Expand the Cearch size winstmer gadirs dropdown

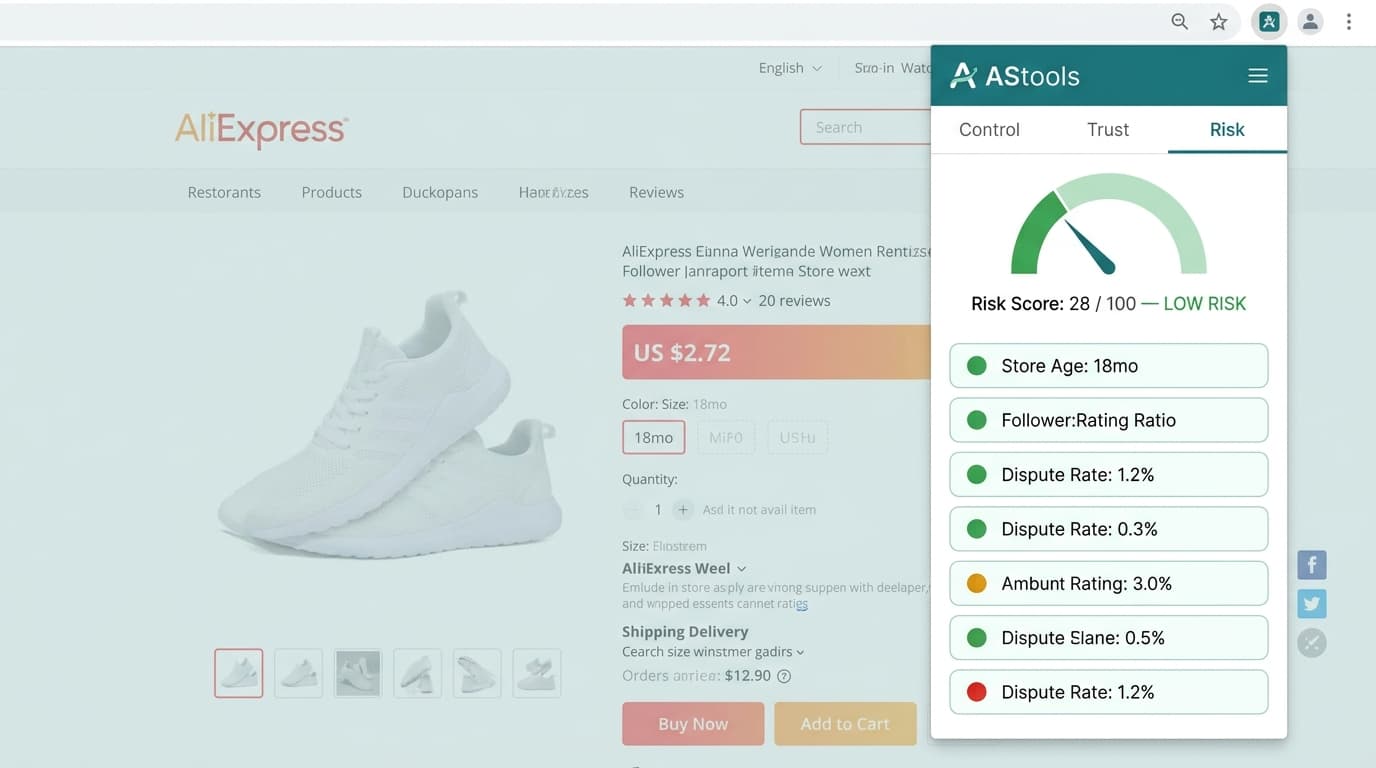[x=713, y=652]
